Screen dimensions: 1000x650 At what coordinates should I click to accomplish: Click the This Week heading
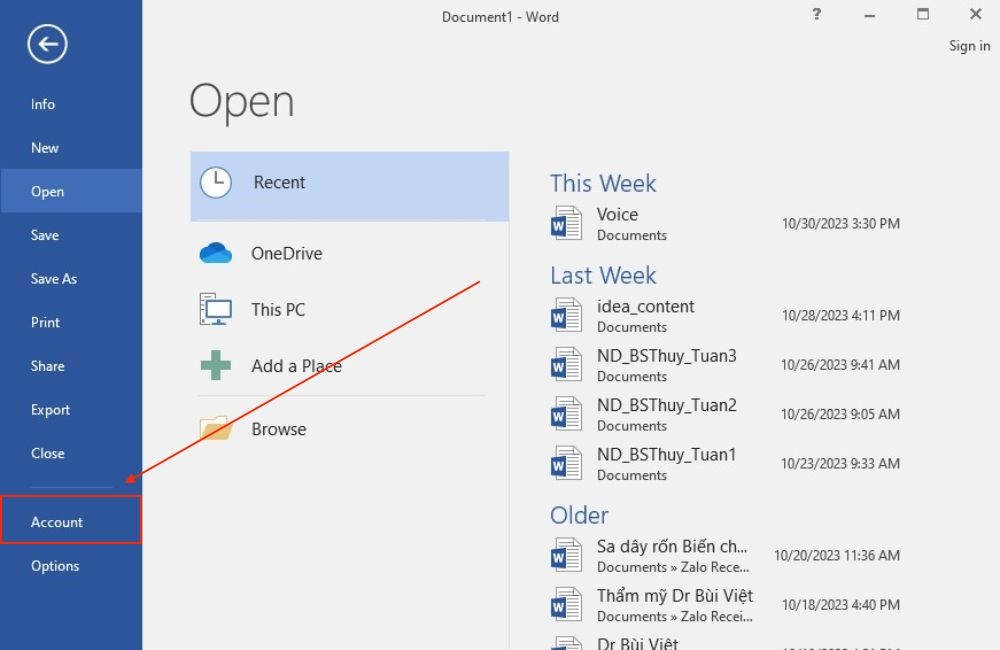[603, 184]
